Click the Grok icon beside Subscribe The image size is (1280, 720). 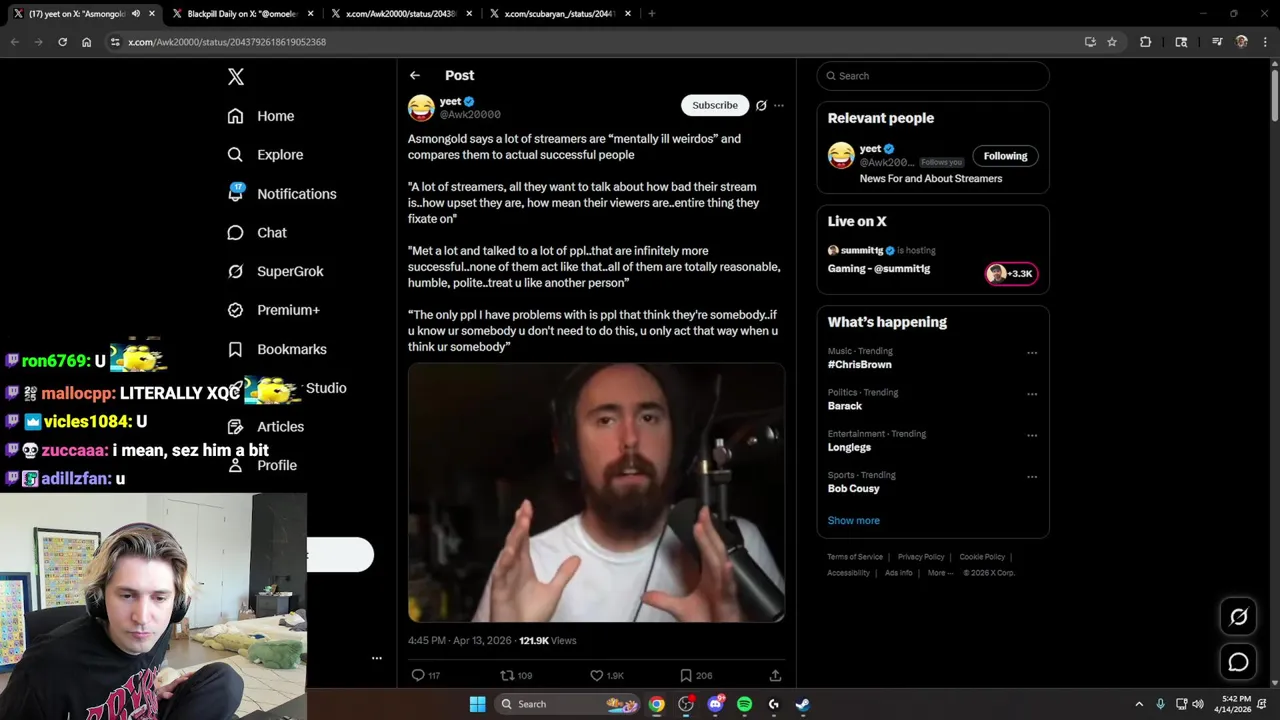[x=761, y=105]
